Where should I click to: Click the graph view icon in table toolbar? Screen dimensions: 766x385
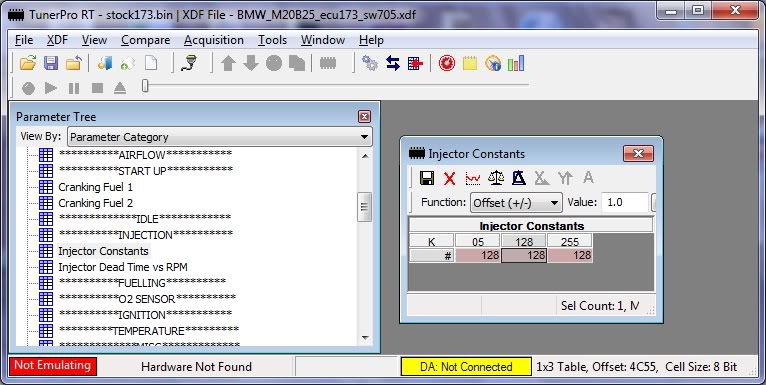tap(472, 178)
